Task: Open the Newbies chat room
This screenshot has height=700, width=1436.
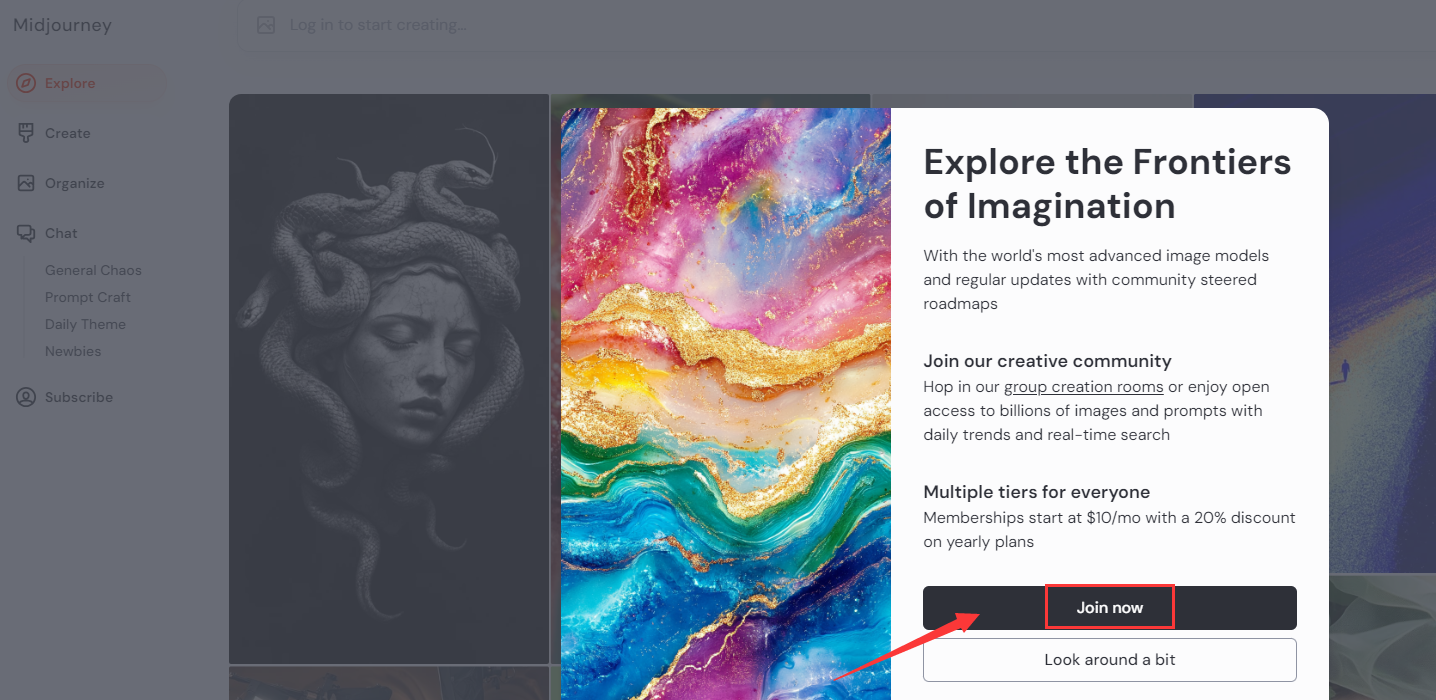Action: pos(73,351)
